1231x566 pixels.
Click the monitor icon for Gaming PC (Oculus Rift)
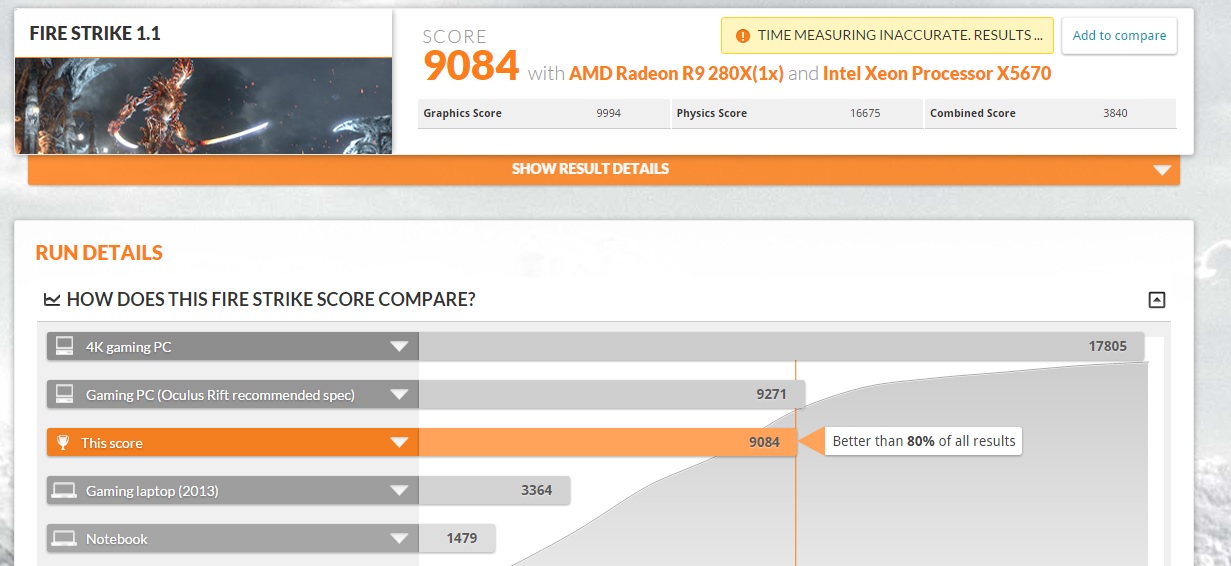pyautogui.click(x=65, y=395)
